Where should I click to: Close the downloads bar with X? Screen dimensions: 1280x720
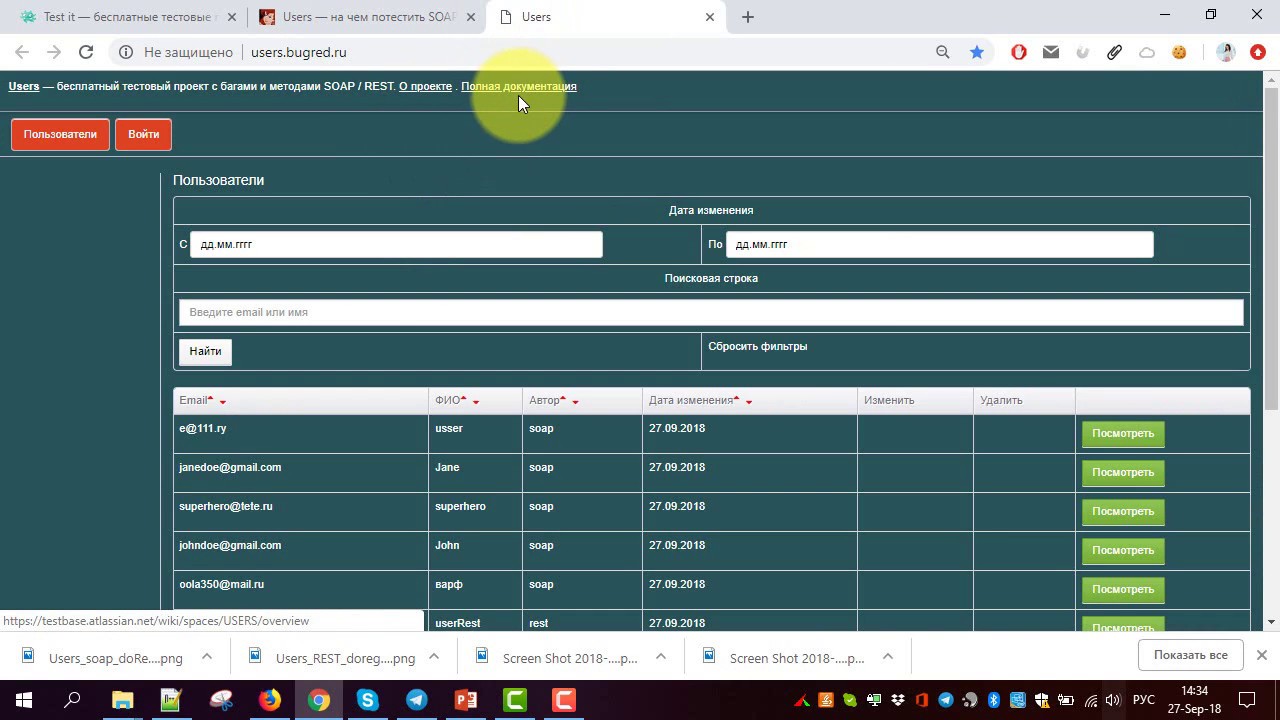1261,655
